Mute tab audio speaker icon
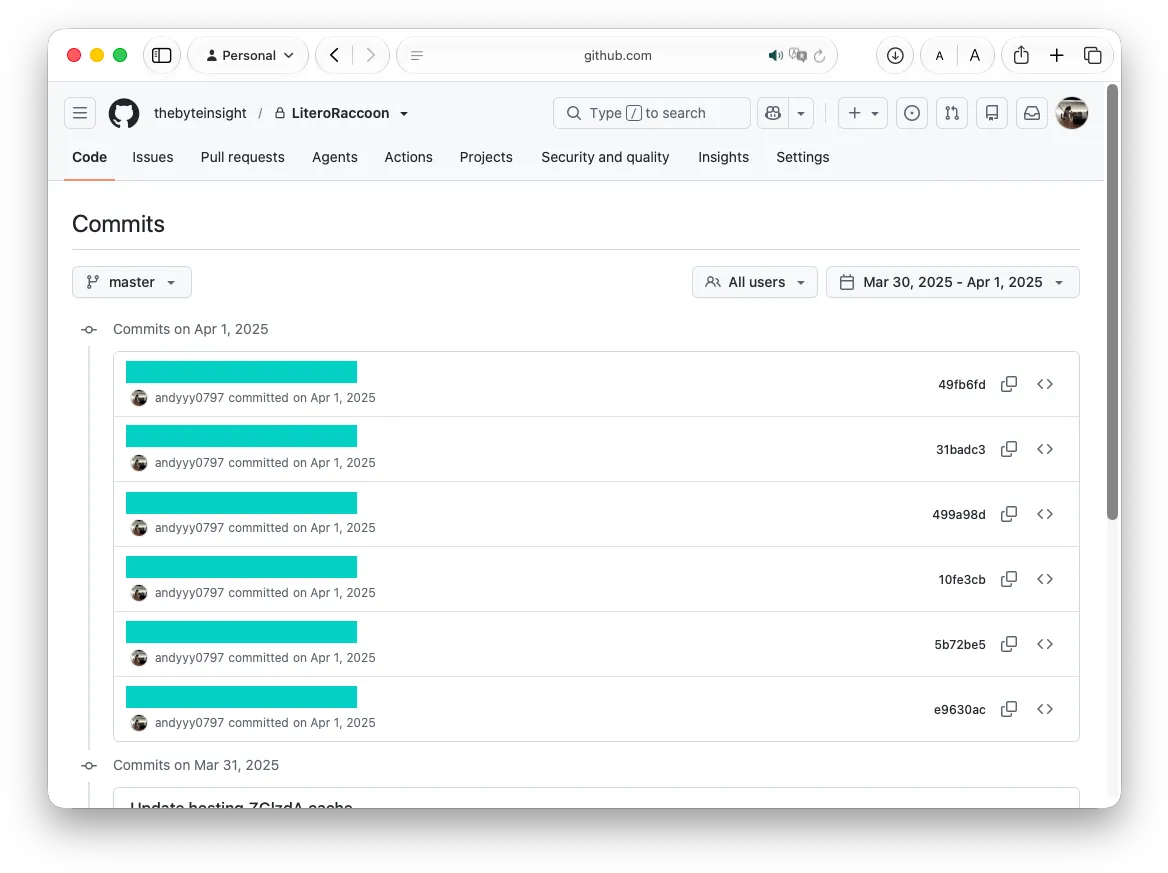The height and width of the screenshot is (873, 1168). tap(775, 55)
